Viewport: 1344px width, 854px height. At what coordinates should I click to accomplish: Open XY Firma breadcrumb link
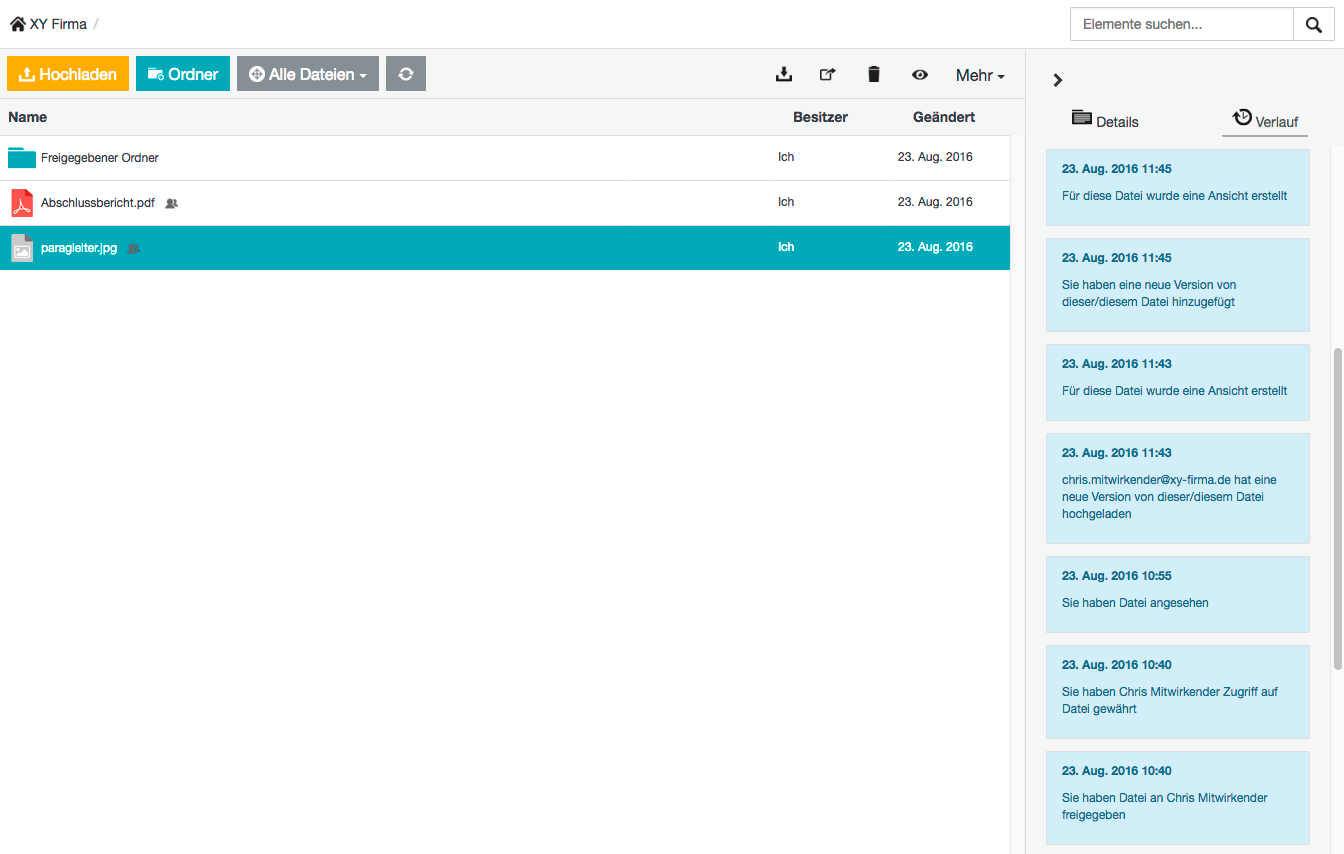[x=58, y=24]
